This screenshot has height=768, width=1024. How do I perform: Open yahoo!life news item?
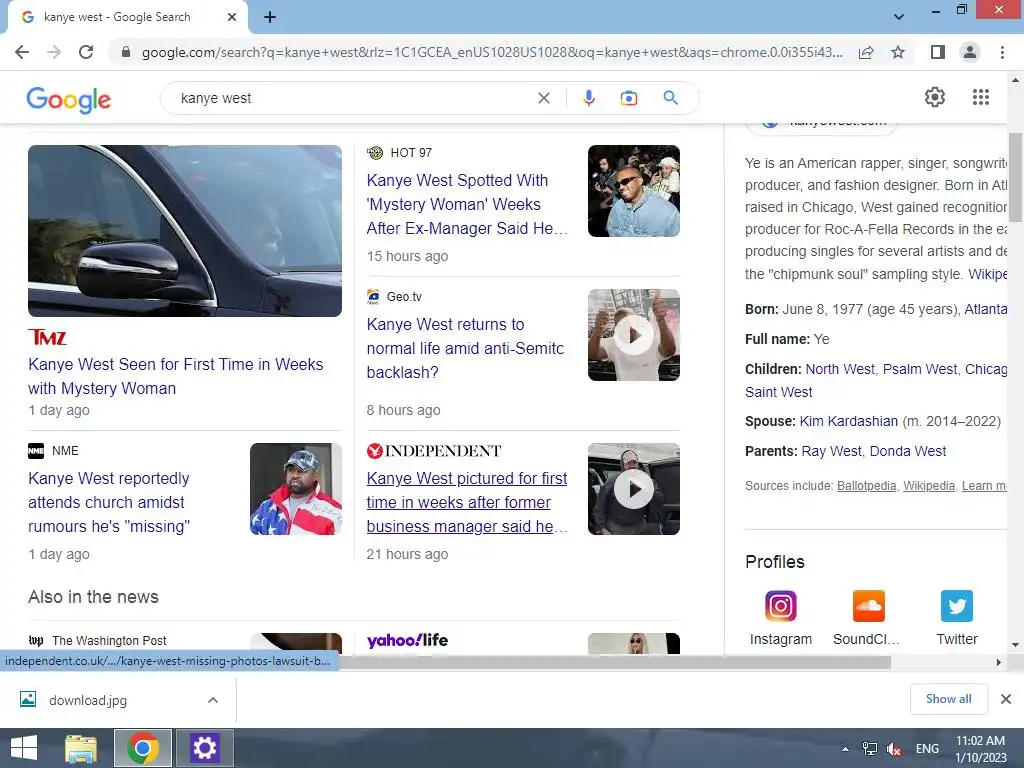click(x=408, y=641)
